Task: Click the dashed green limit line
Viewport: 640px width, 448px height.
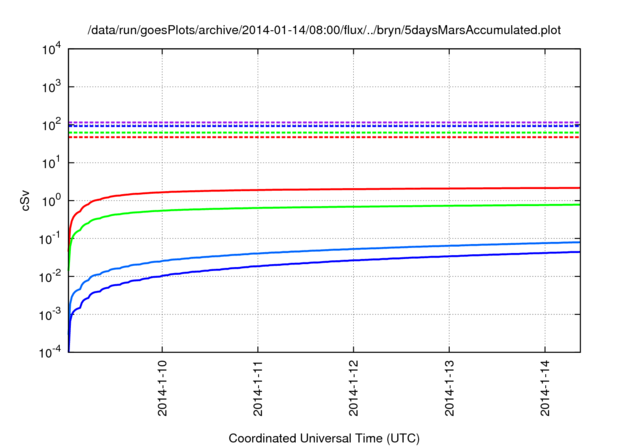Action: [324, 133]
